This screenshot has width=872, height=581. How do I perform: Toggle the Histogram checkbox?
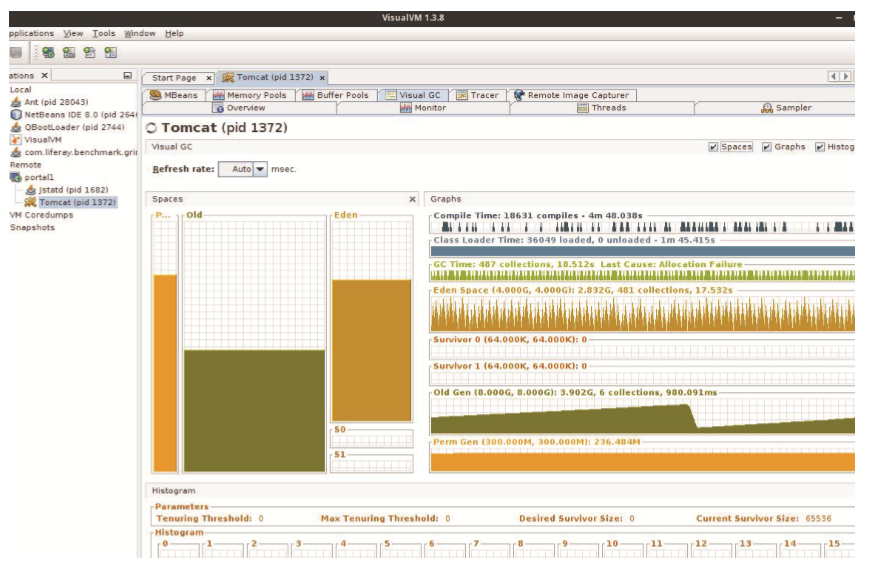coord(820,147)
